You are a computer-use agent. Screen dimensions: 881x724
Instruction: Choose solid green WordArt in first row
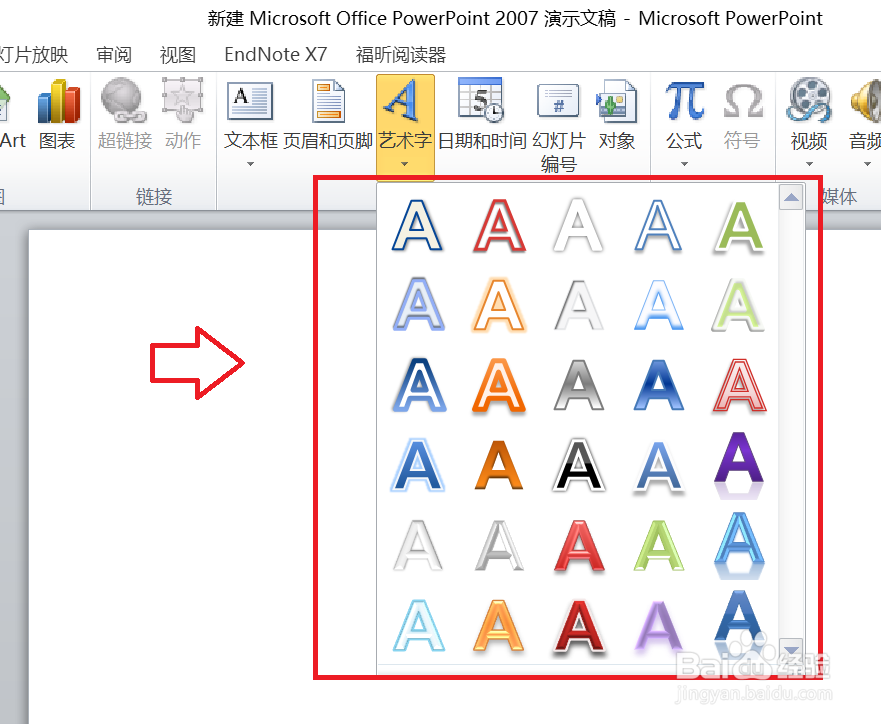[x=739, y=225]
